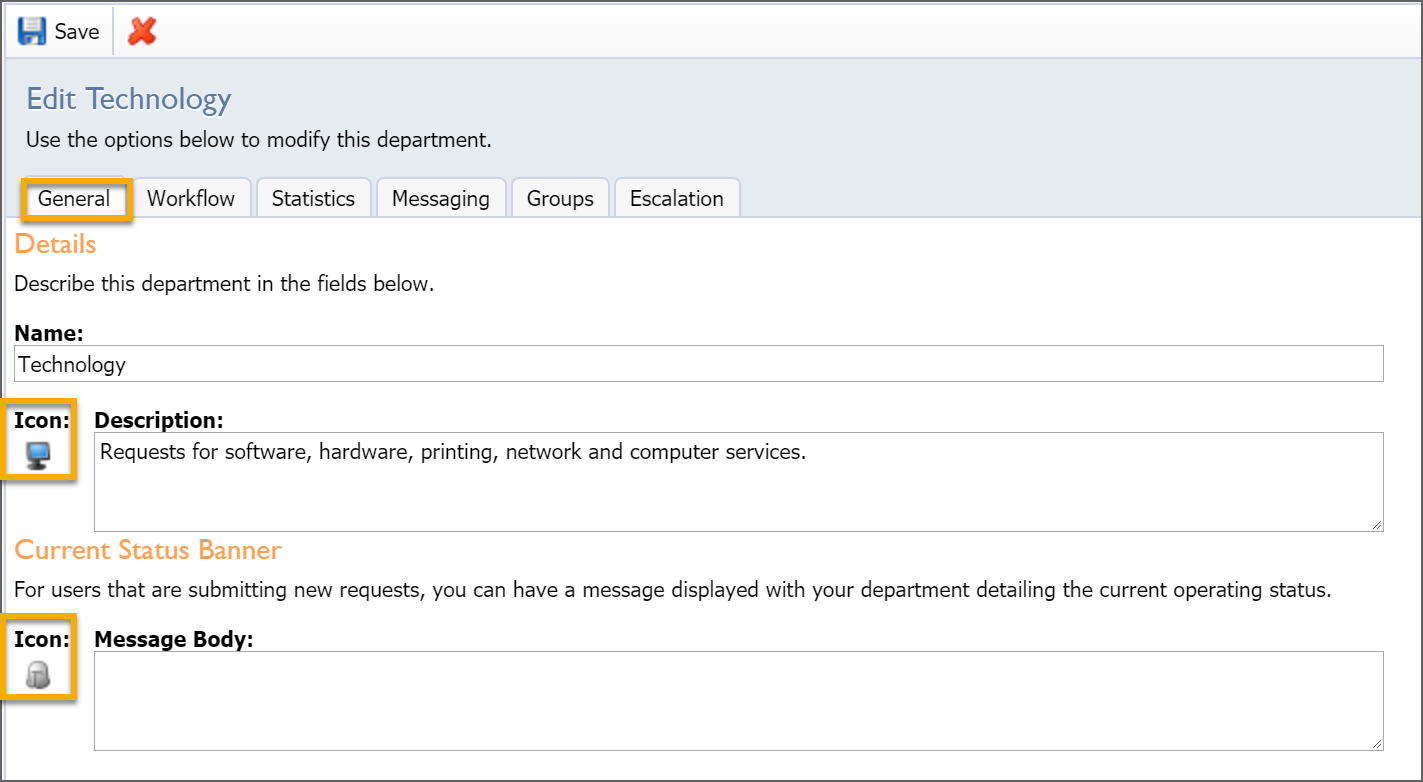The image size is (1423, 782).
Task: Click the Message Body: label
Action: pyautogui.click(x=174, y=639)
